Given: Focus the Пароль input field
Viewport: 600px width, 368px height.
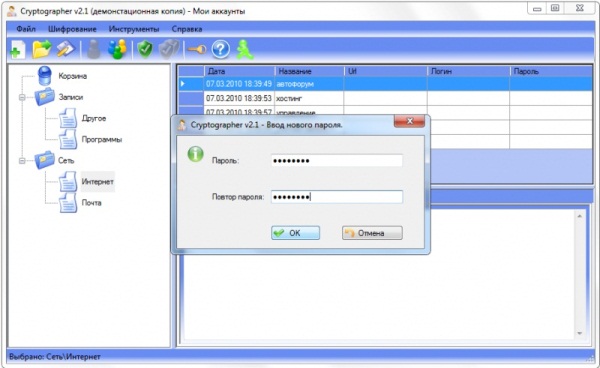Looking at the screenshot, I should point(337,161).
